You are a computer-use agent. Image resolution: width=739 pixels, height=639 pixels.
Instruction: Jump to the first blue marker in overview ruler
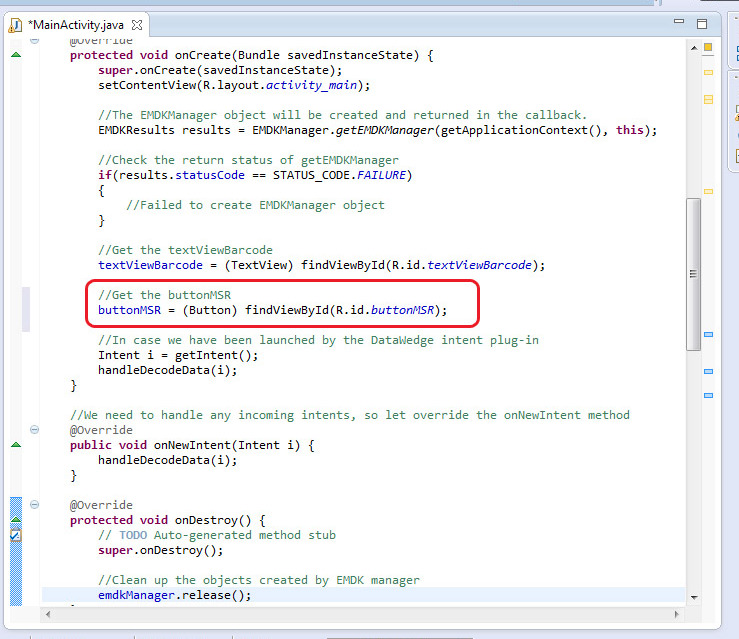coord(708,334)
